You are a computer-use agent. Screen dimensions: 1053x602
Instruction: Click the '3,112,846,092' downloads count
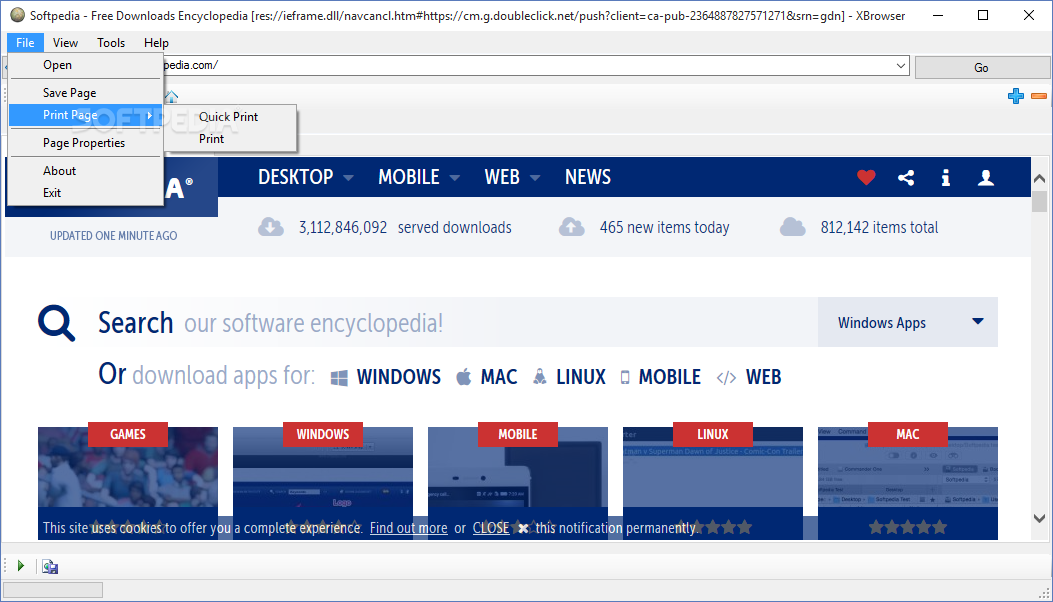pos(343,228)
